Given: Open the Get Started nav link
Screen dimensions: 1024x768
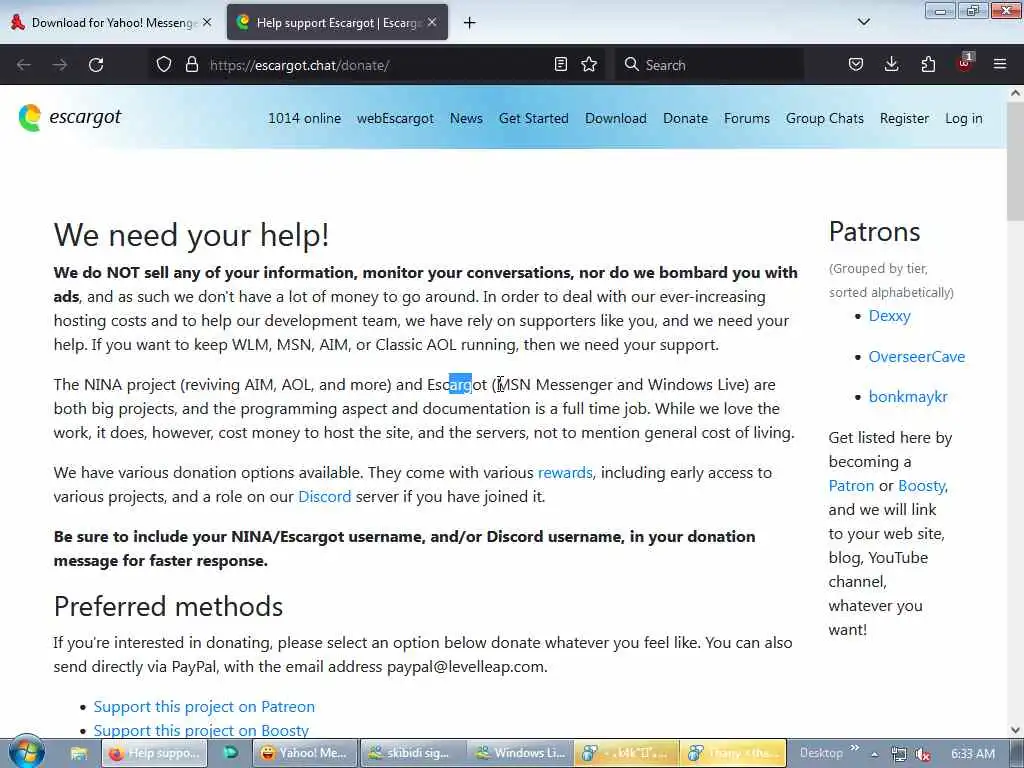Looking at the screenshot, I should (x=534, y=118).
